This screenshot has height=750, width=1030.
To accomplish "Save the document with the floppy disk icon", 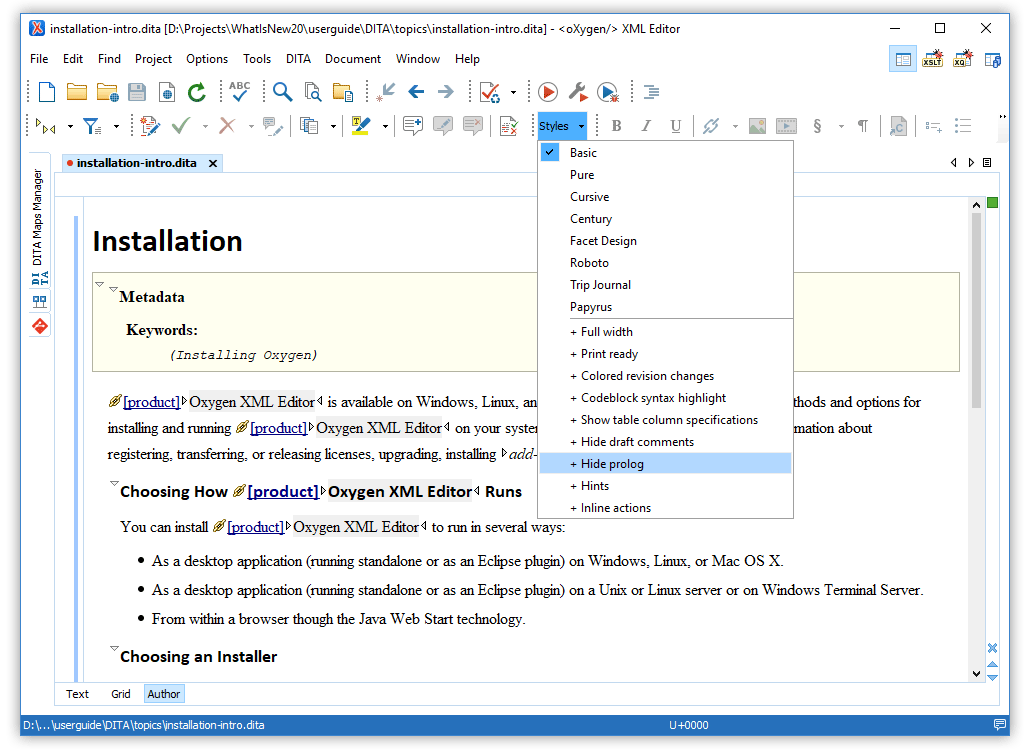I will [137, 92].
